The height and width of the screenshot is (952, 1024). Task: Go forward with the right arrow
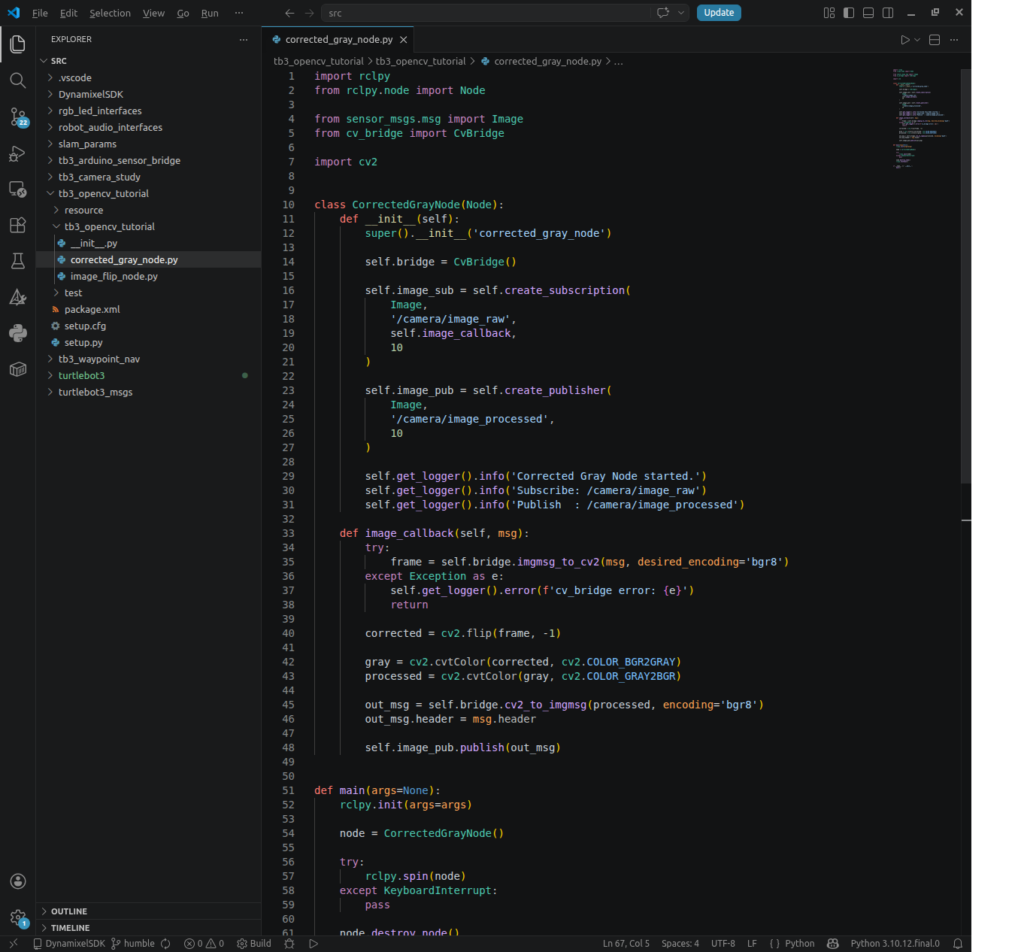[310, 13]
